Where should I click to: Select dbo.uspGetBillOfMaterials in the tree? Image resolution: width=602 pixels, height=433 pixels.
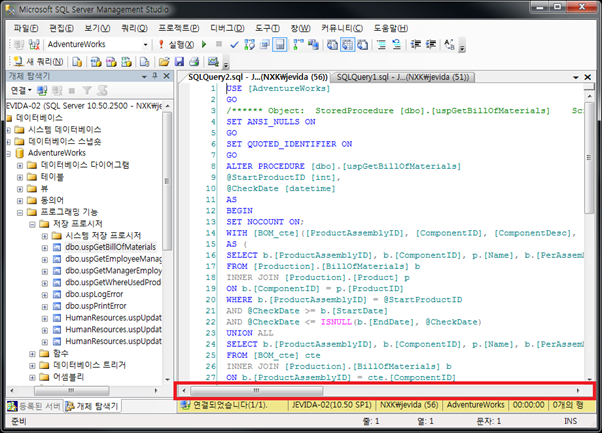(x=111, y=247)
